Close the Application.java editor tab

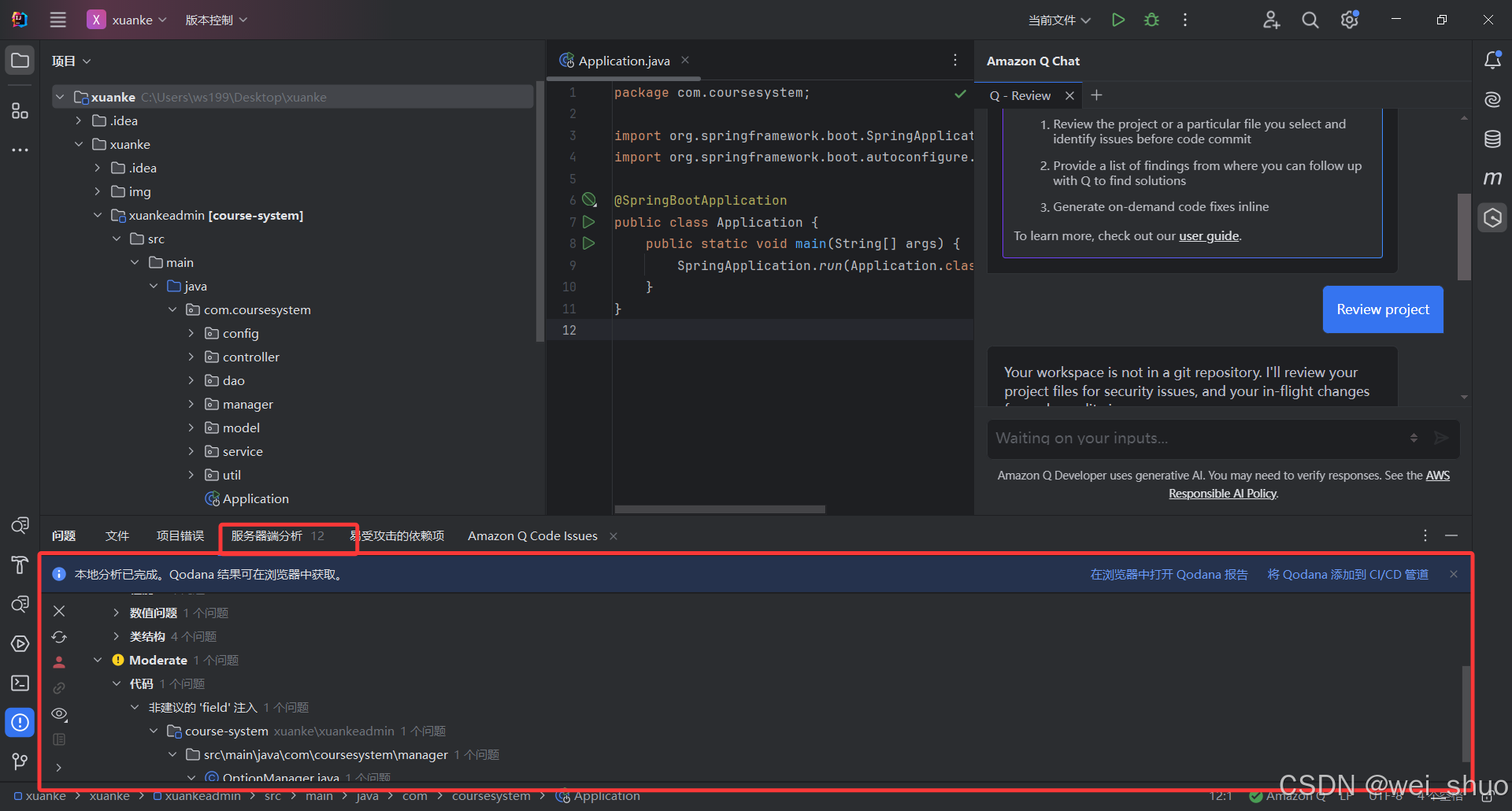click(685, 60)
